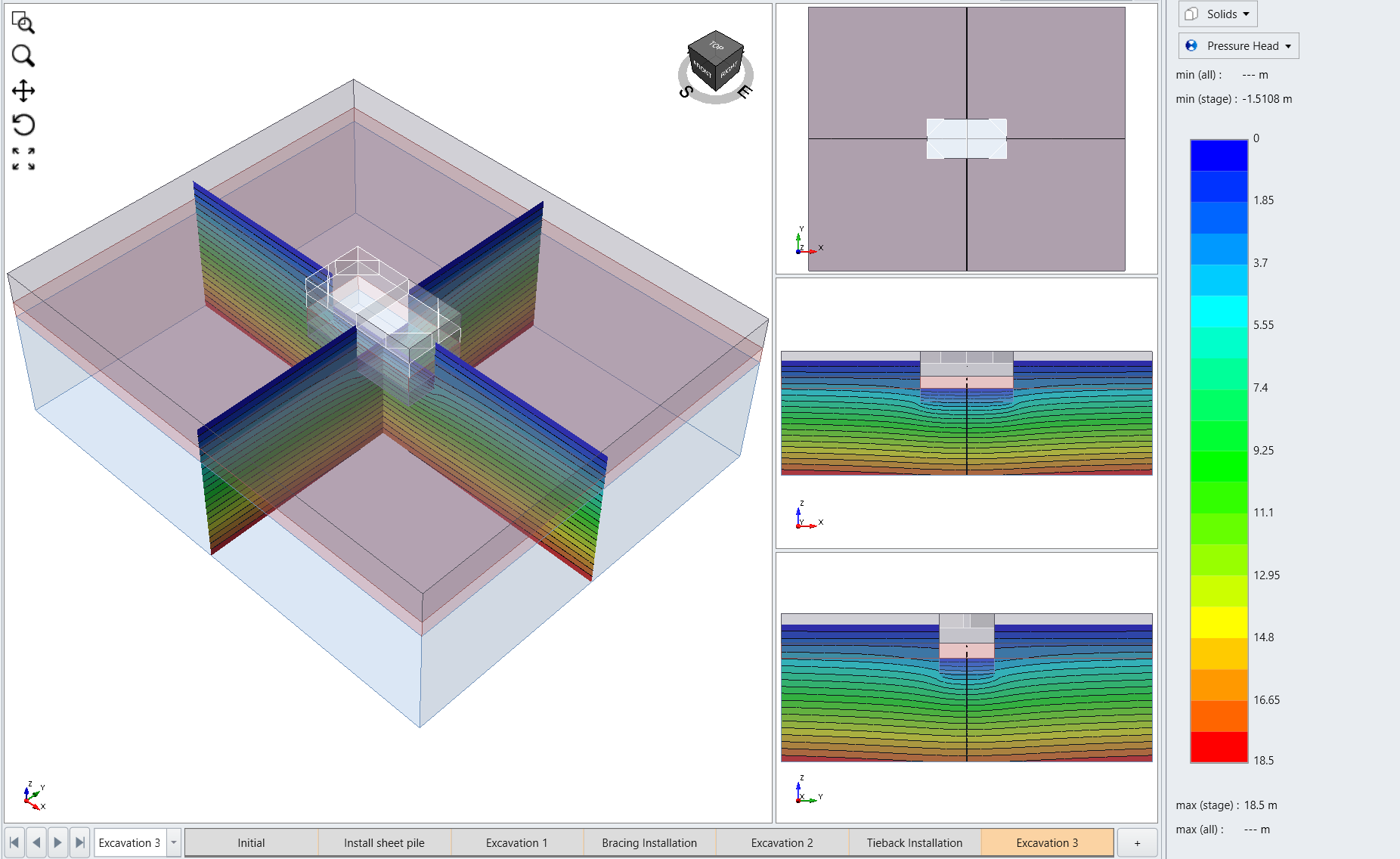
Task: Click the yellow legend band near 14.8
Action: [x=1219, y=622]
